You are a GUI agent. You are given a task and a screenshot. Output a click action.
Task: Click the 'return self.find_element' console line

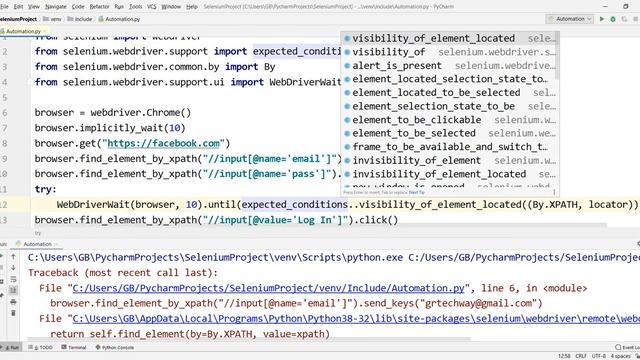[x=190, y=334]
